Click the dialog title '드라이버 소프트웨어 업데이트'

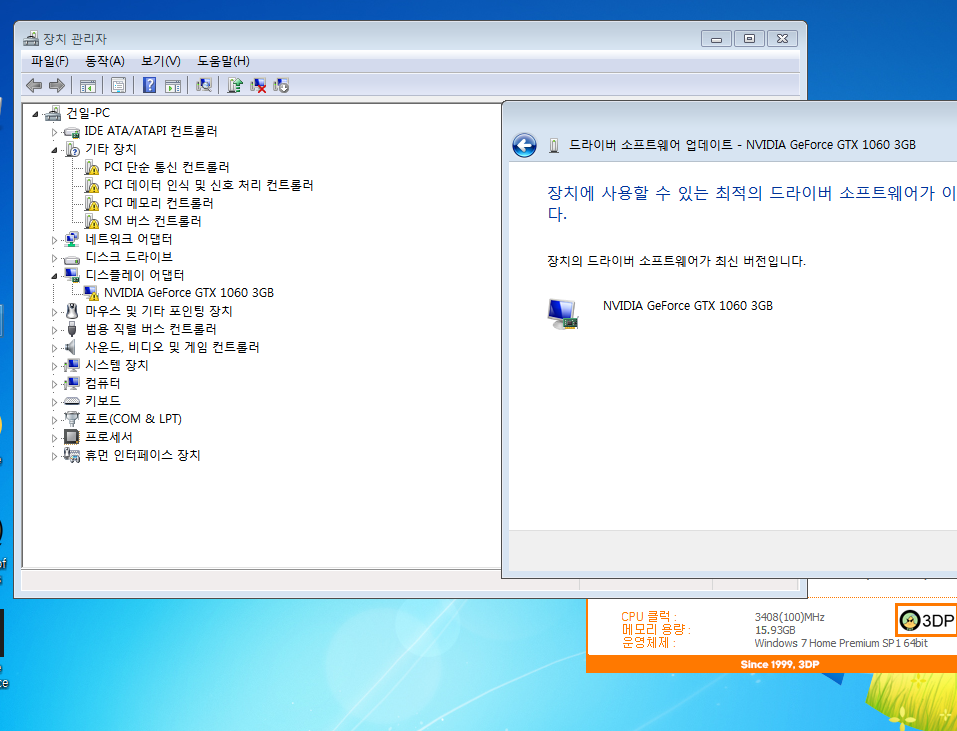(x=651, y=145)
